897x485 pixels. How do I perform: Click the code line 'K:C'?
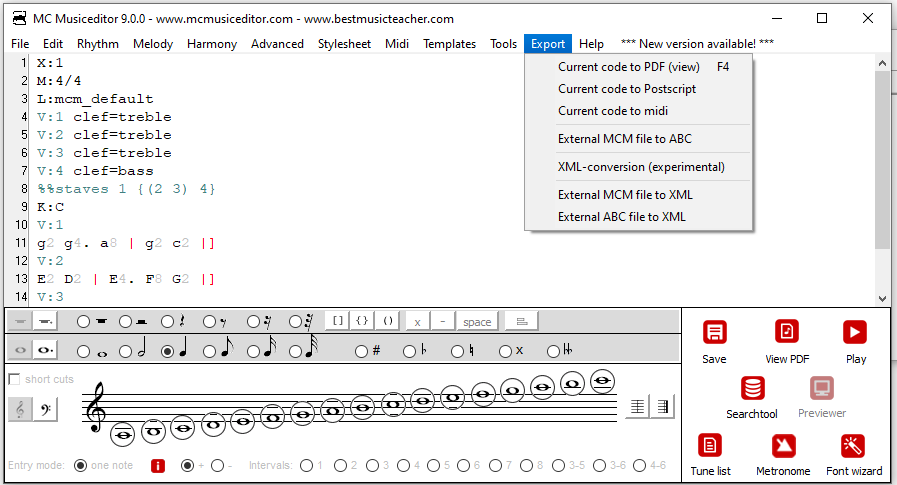pyautogui.click(x=50, y=207)
